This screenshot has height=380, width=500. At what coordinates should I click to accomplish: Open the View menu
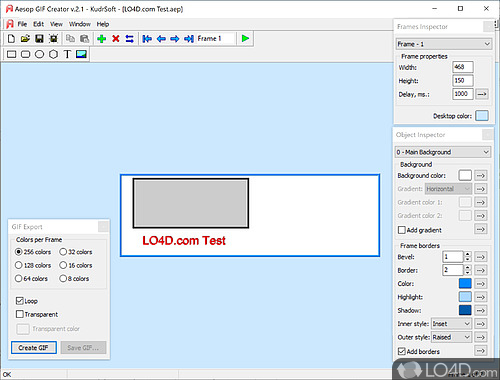pyautogui.click(x=56, y=24)
